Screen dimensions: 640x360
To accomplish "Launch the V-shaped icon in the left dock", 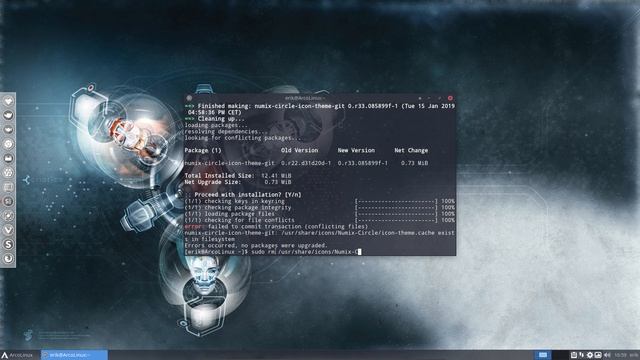I will (8, 230).
